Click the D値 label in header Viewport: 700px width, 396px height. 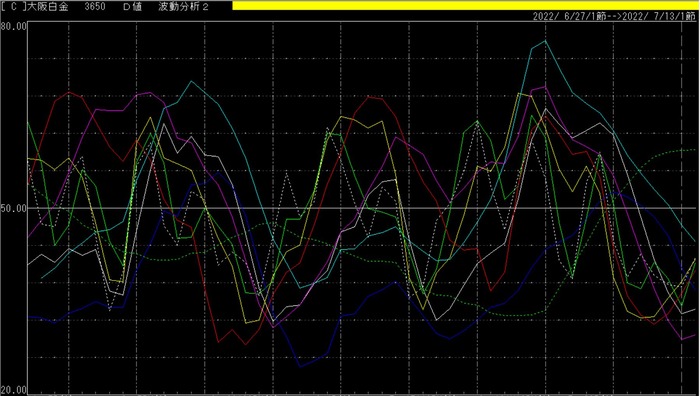point(133,7)
